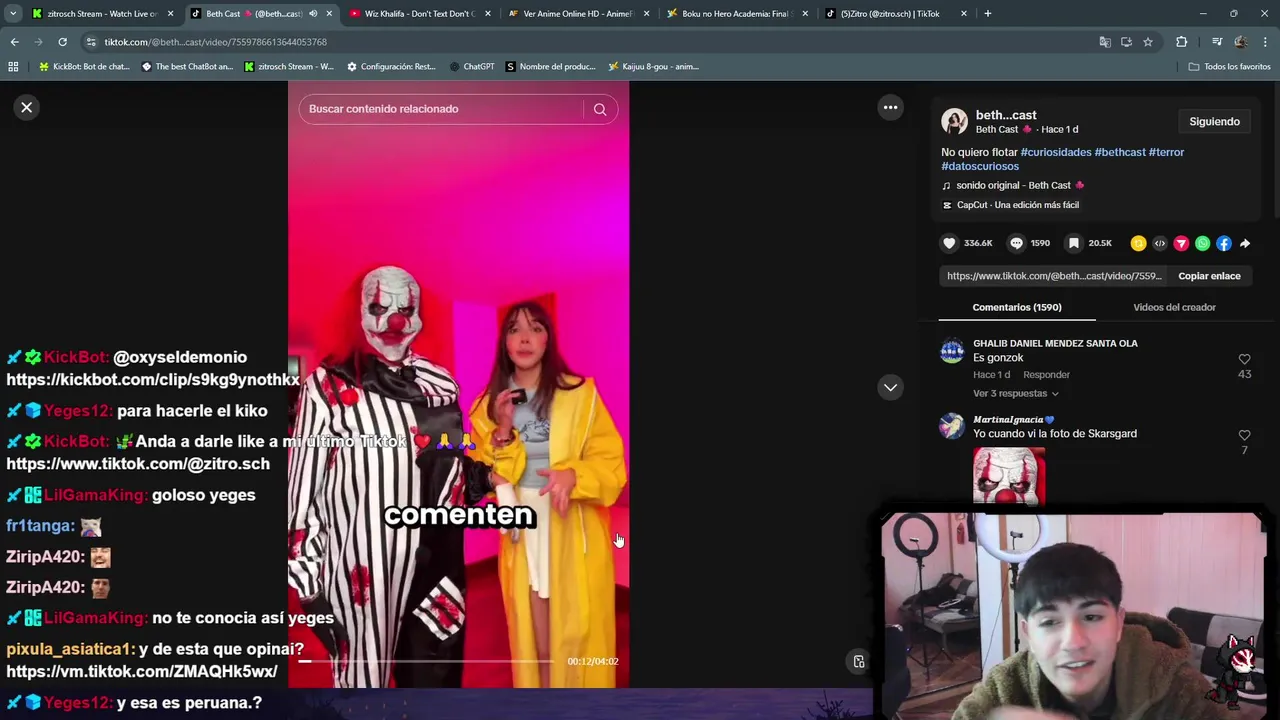This screenshot has width=1280, height=720.
Task: Open comments via speech bubble icon
Action: (1016, 243)
